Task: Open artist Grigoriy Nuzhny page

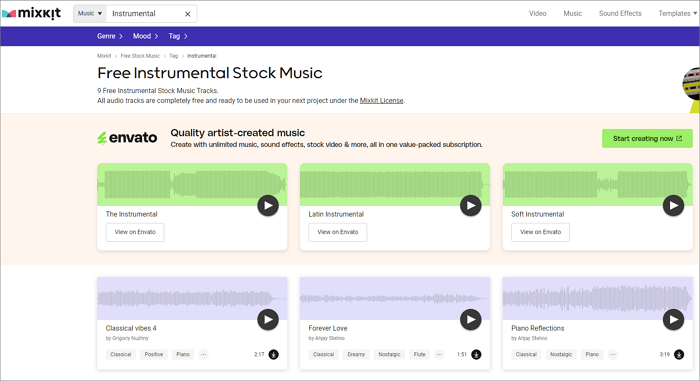Action: click(x=130, y=339)
